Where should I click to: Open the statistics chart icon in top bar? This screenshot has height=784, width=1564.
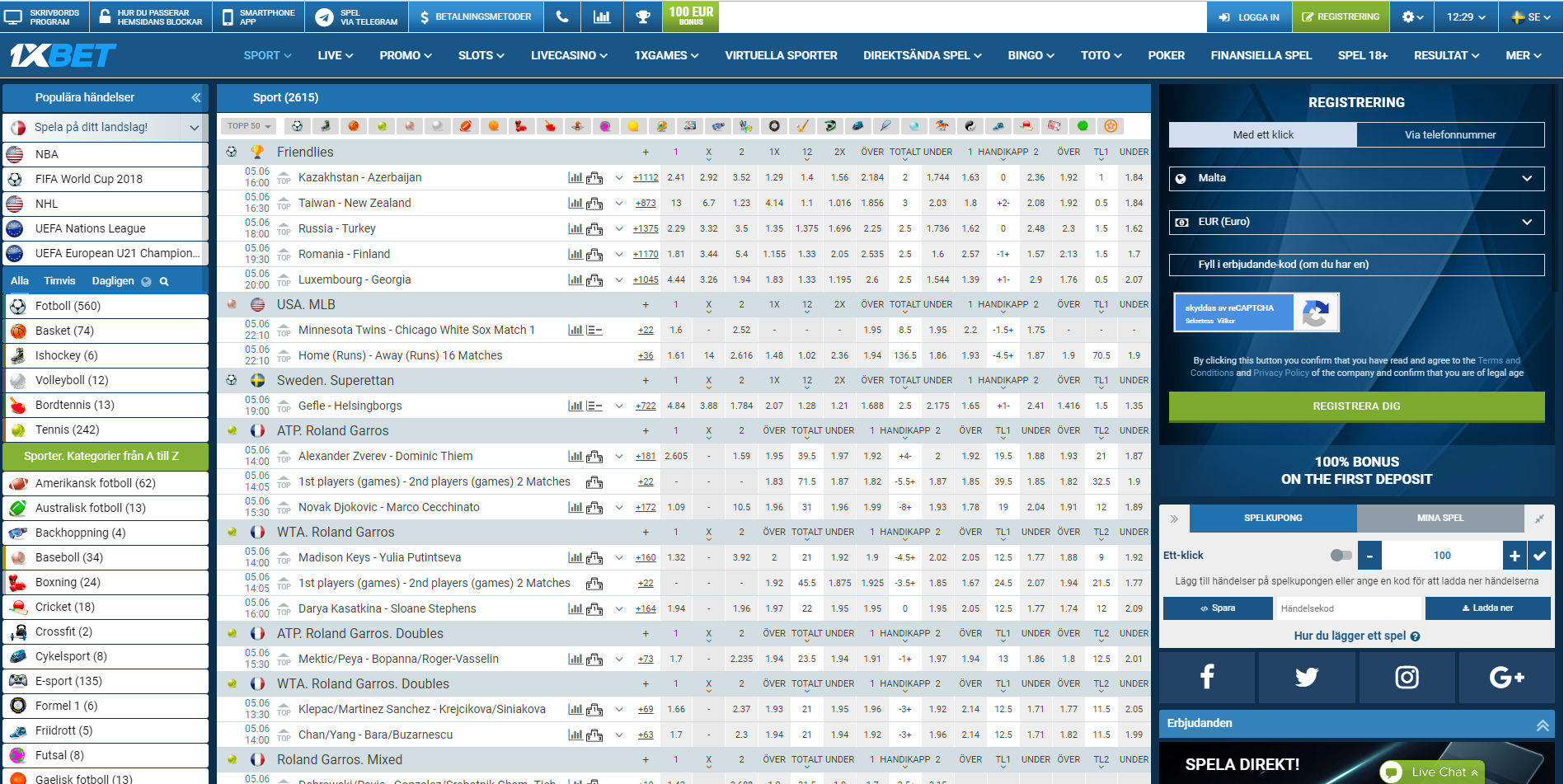point(602,16)
